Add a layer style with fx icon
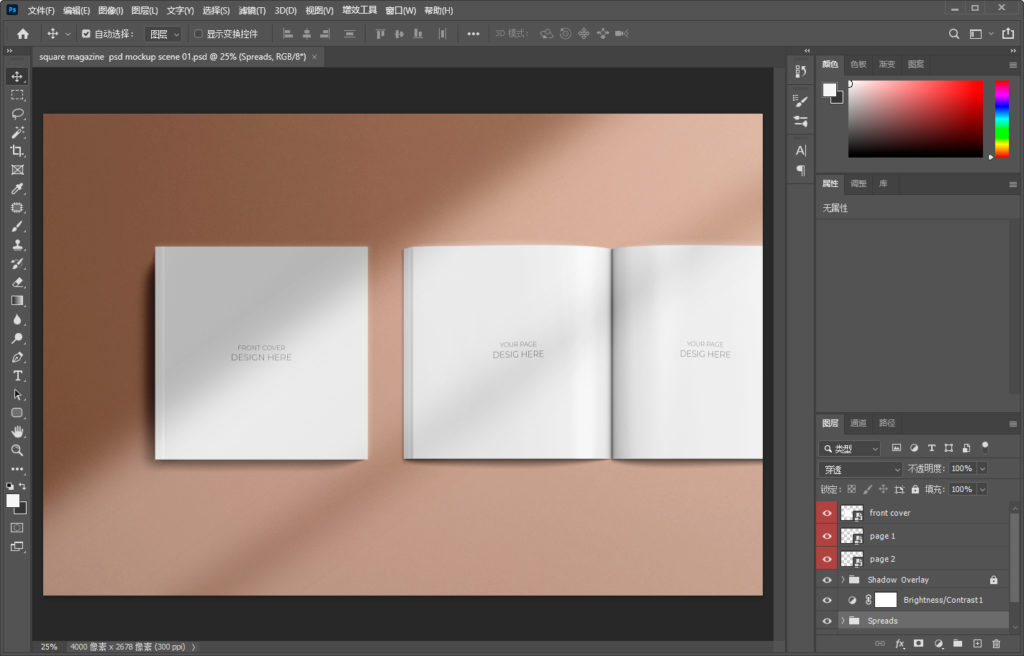 [x=900, y=644]
